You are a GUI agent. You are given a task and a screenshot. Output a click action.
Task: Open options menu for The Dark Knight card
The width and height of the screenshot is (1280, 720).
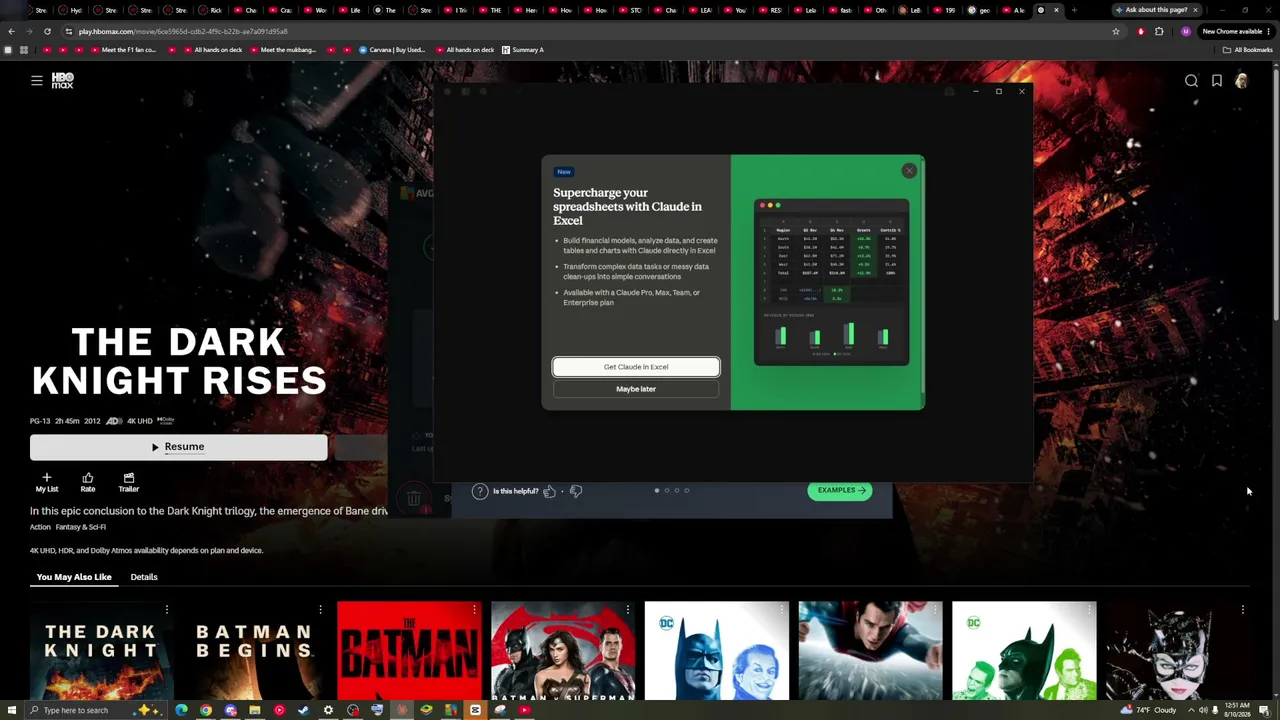tap(167, 609)
